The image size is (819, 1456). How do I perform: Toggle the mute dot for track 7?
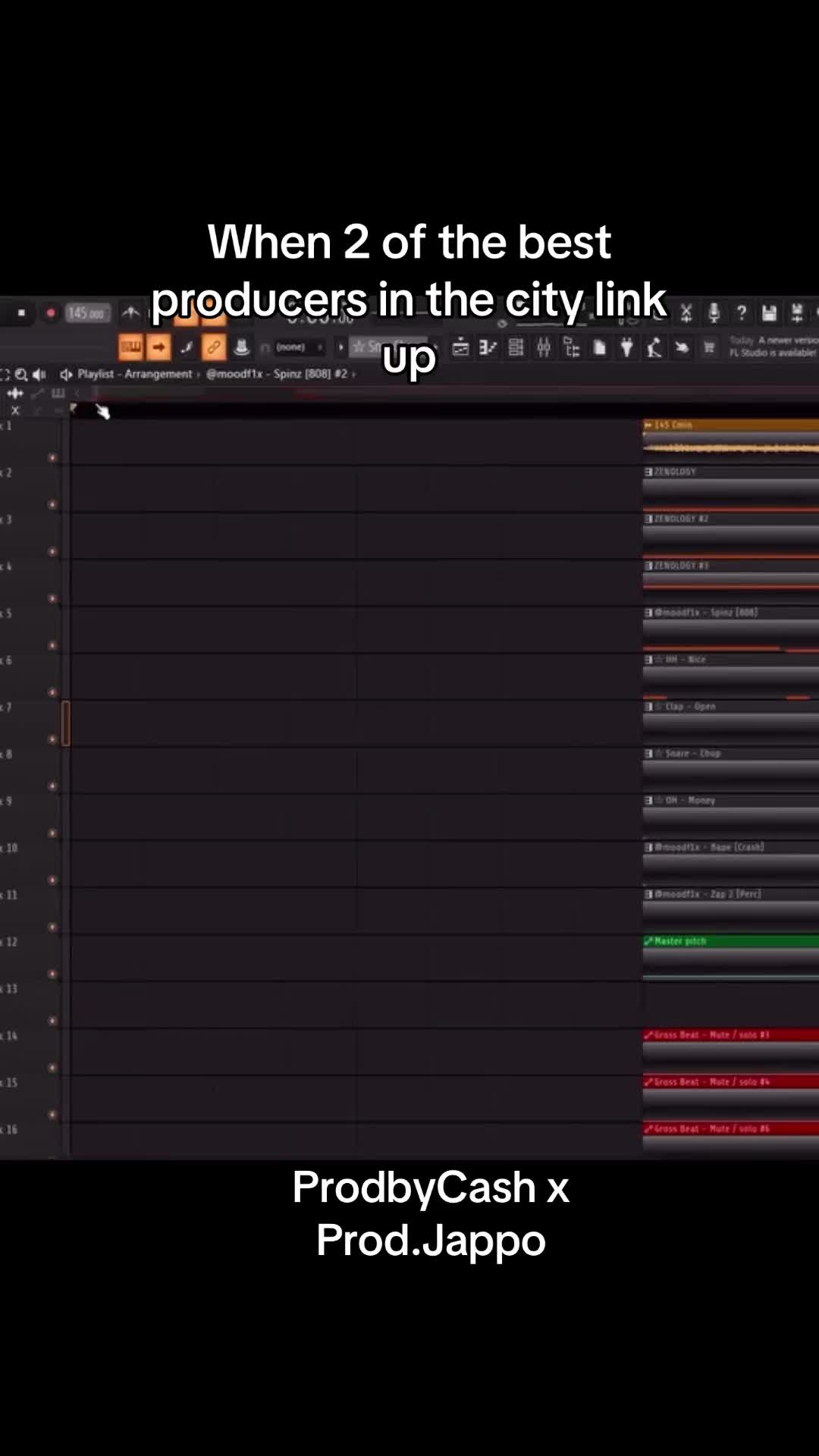pos(52,739)
